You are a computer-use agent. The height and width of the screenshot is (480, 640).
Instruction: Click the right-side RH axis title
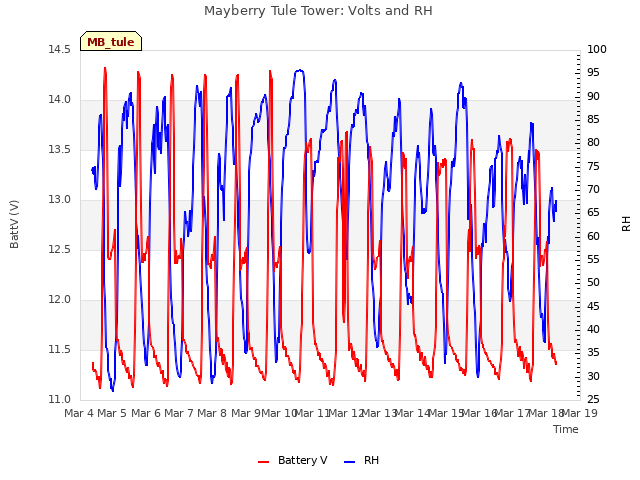(x=626, y=224)
